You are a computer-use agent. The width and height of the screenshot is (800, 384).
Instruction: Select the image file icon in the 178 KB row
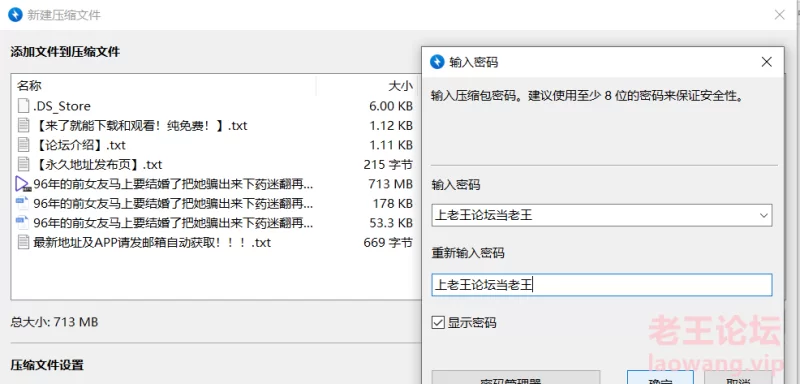click(22, 203)
